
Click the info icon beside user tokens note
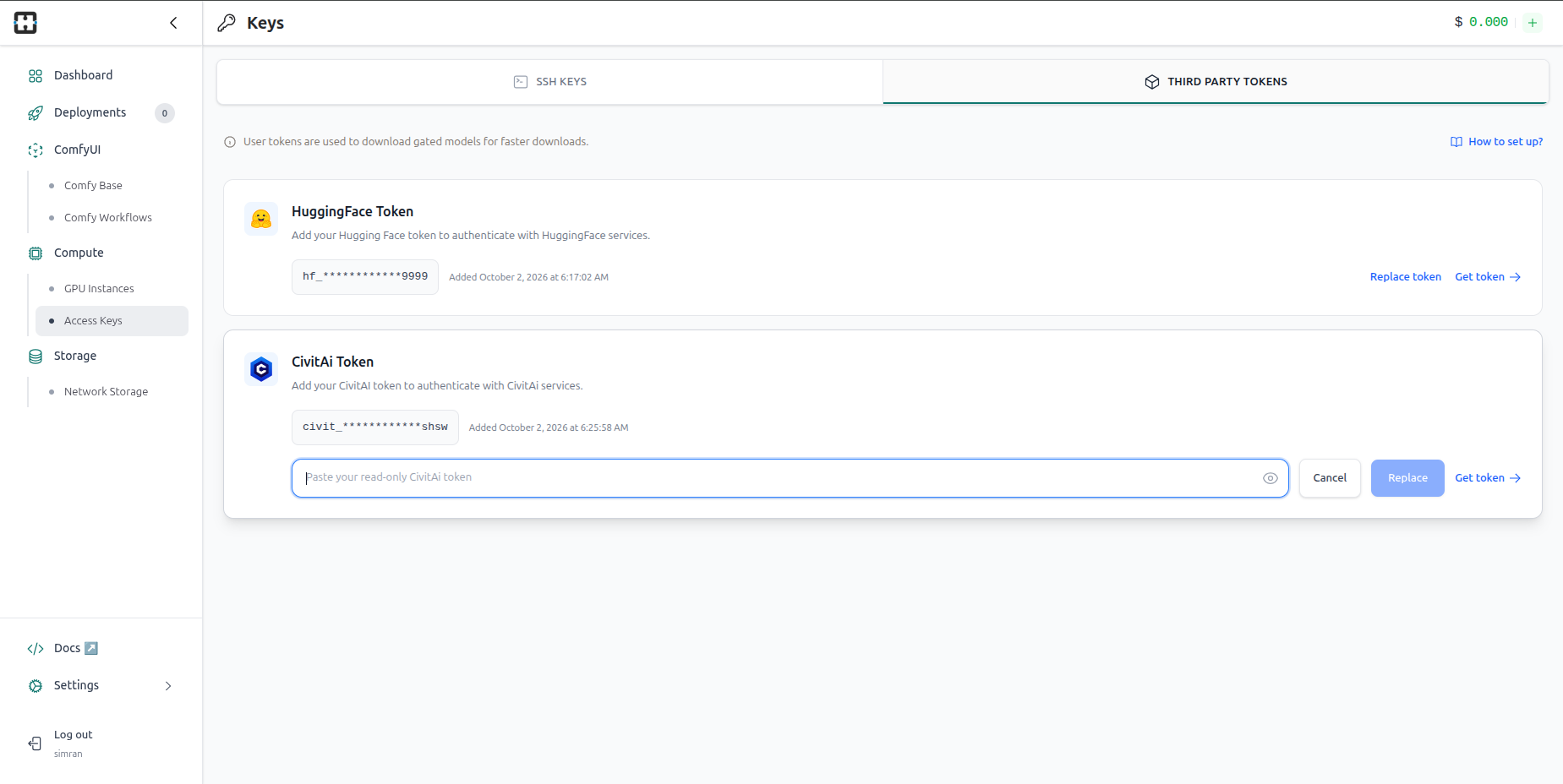[x=230, y=142]
